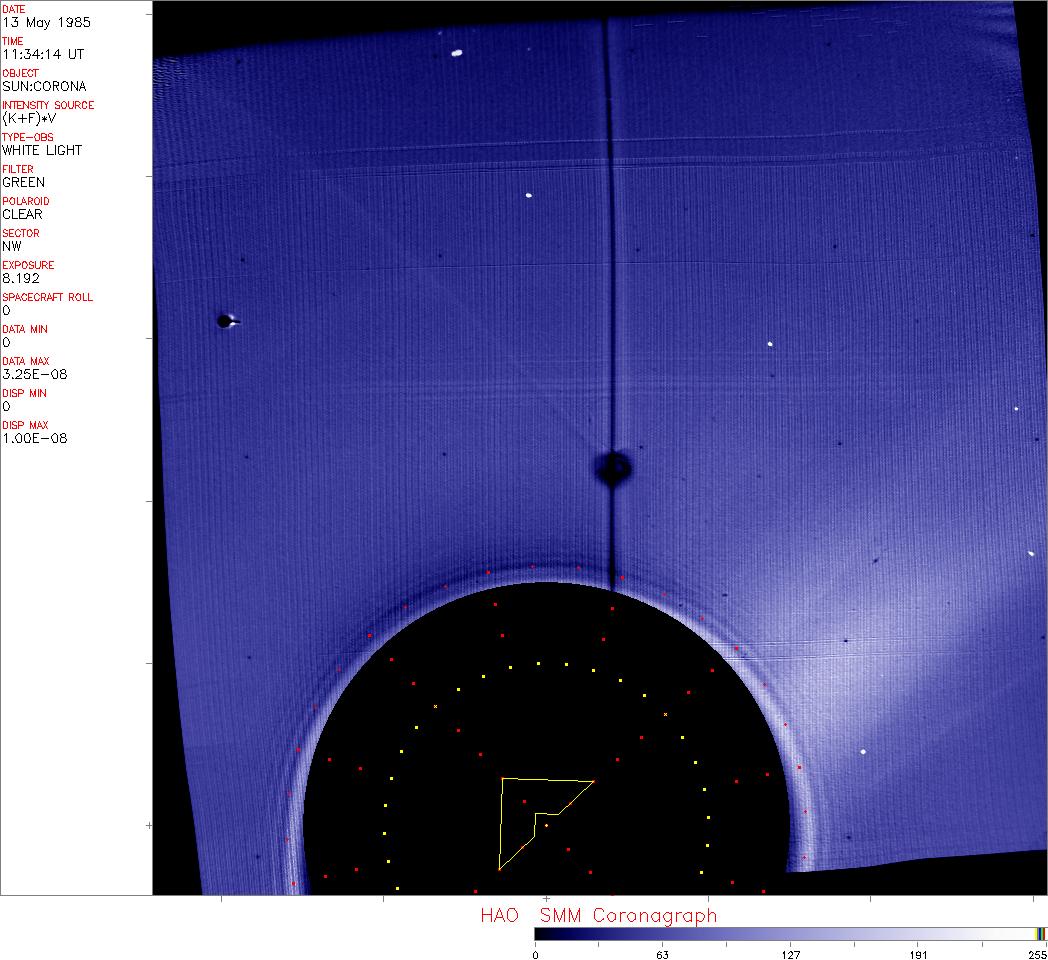Screen dimensions: 1048x960
Task: Click the 'WHITE LIGHT' observation type value
Action: pyautogui.click(x=42, y=150)
